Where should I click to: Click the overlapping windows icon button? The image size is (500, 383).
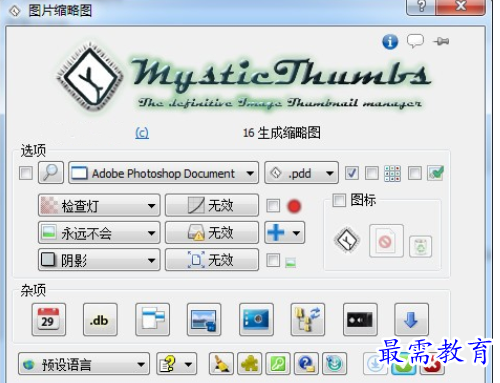[152, 319]
